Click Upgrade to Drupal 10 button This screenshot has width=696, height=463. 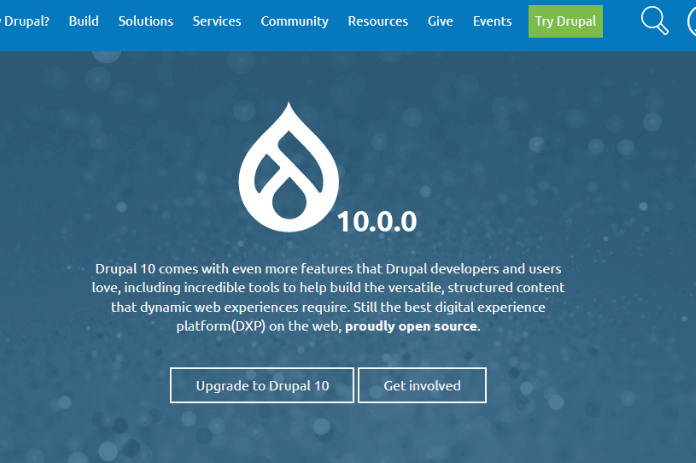[x=262, y=385]
